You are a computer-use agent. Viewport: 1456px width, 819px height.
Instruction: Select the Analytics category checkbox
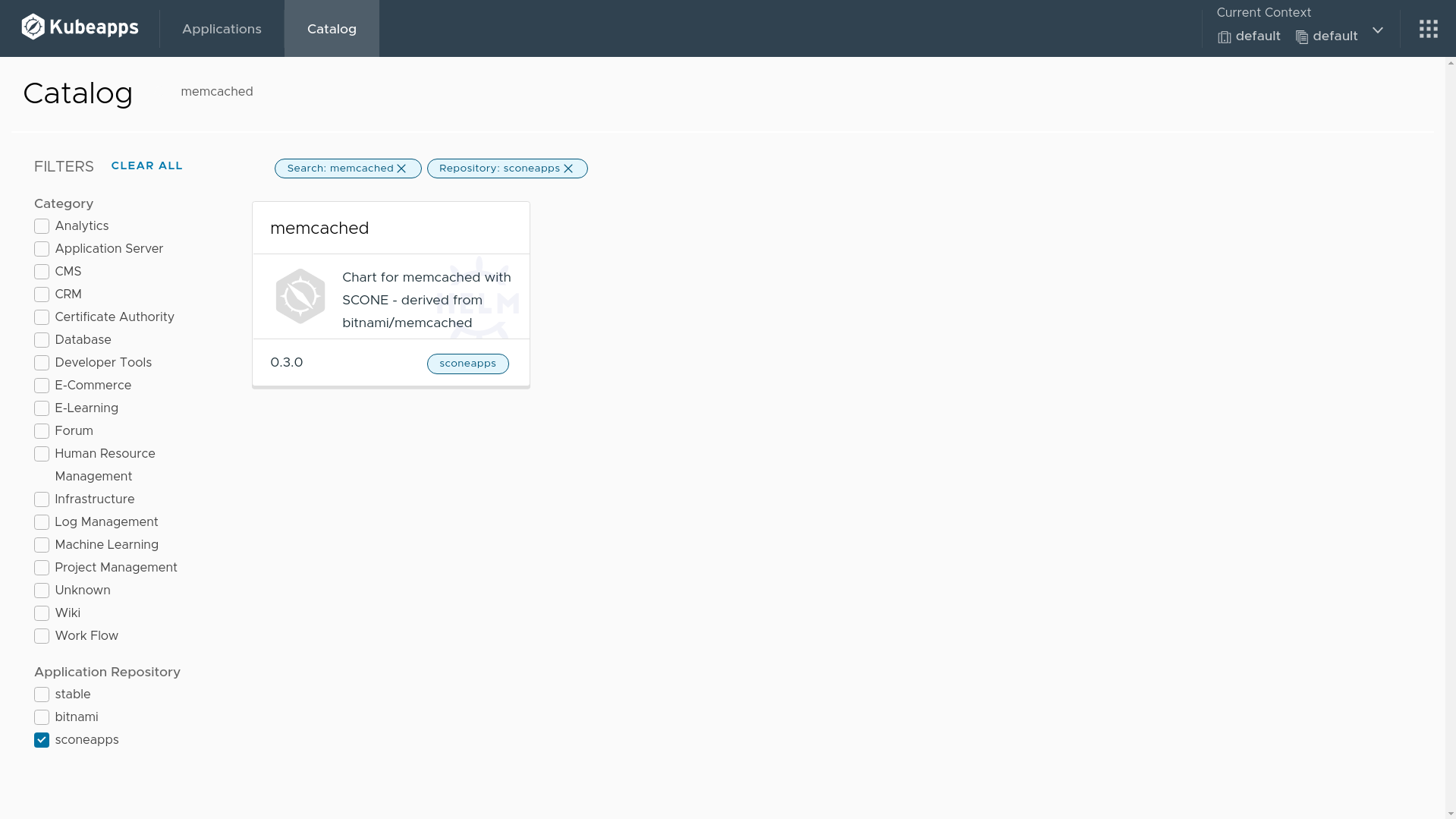(x=42, y=226)
